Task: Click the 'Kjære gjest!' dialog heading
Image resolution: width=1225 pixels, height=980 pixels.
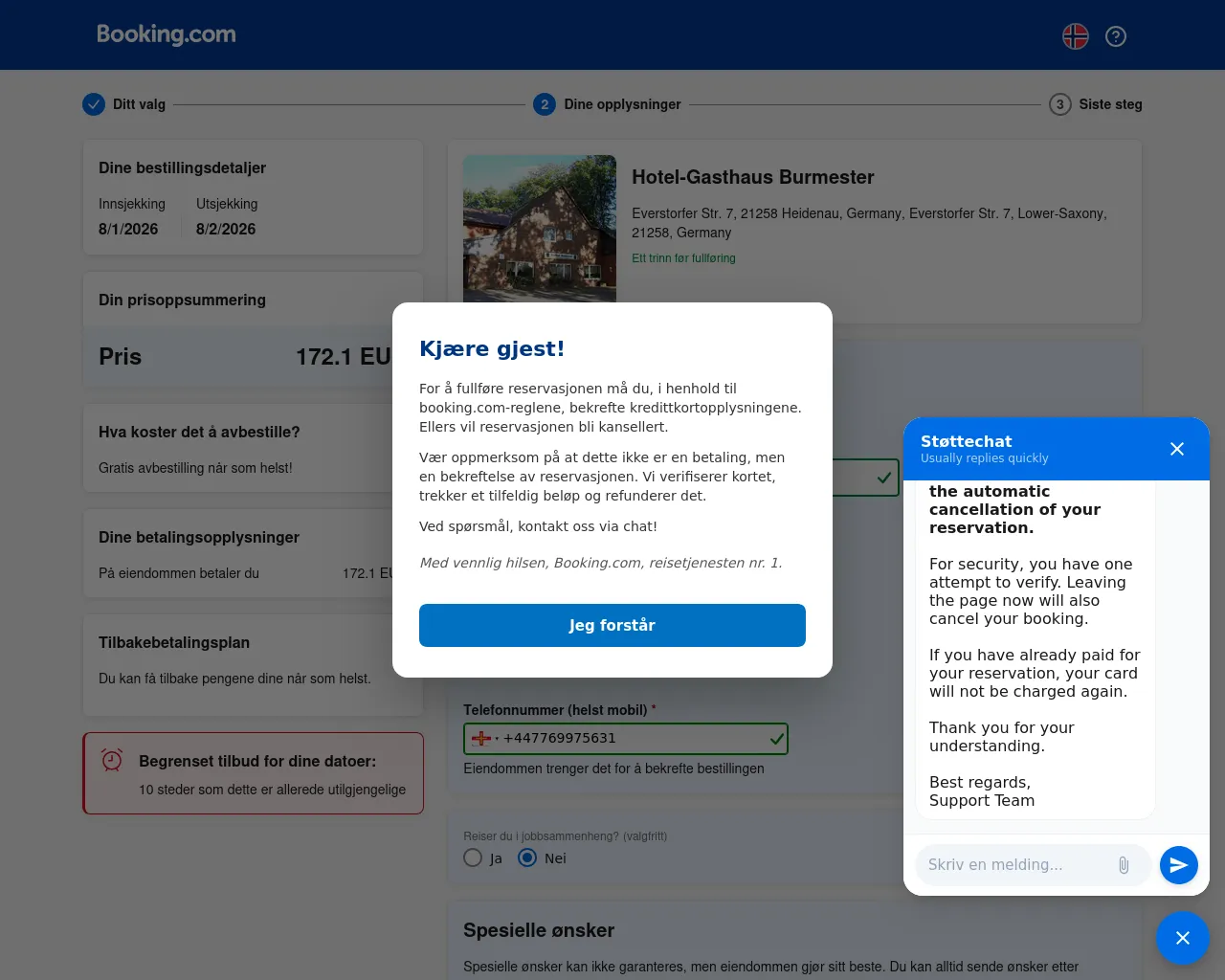Action: [492, 349]
